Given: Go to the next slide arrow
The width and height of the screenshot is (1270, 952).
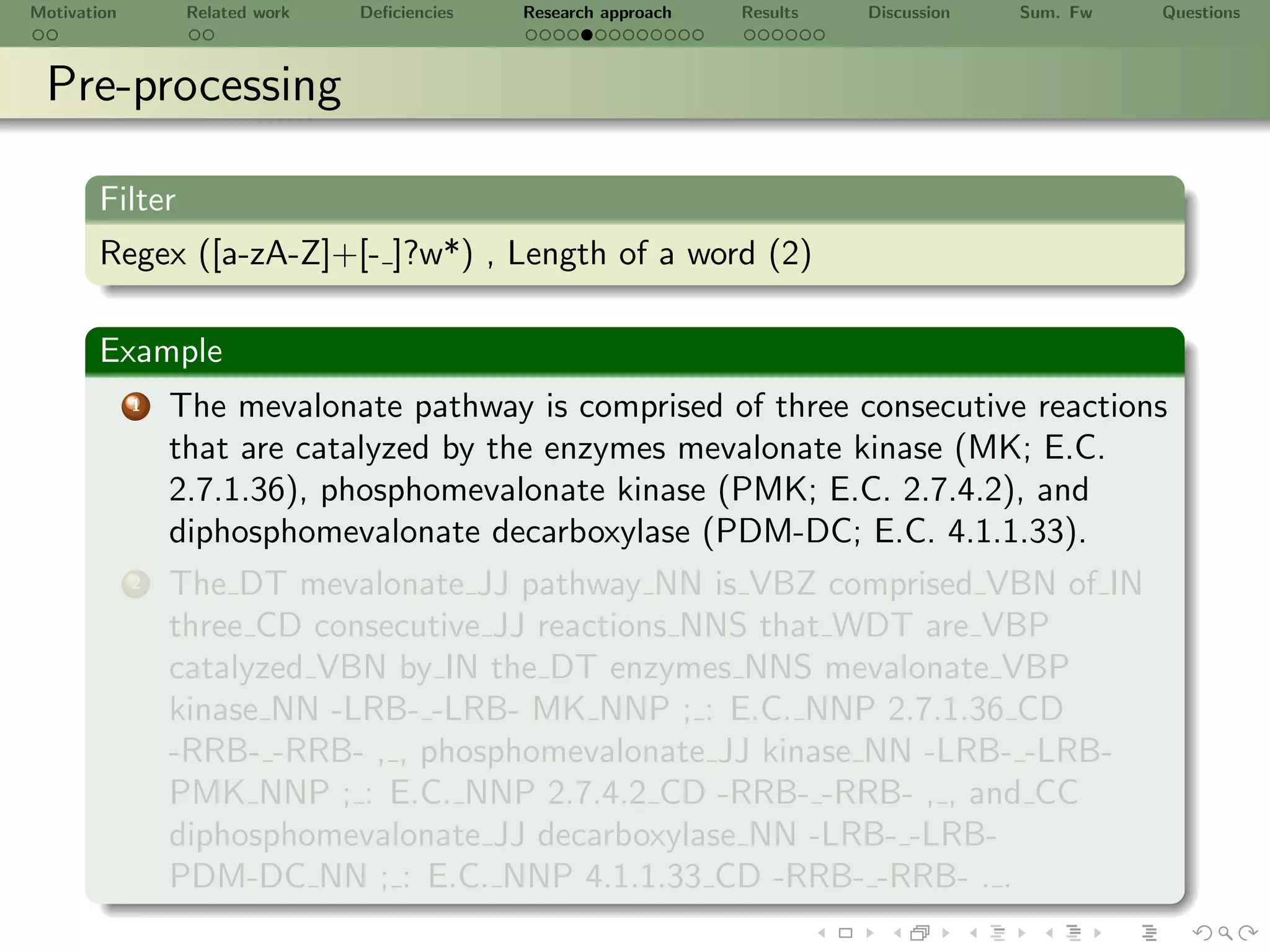Looking at the screenshot, I should tap(870, 933).
